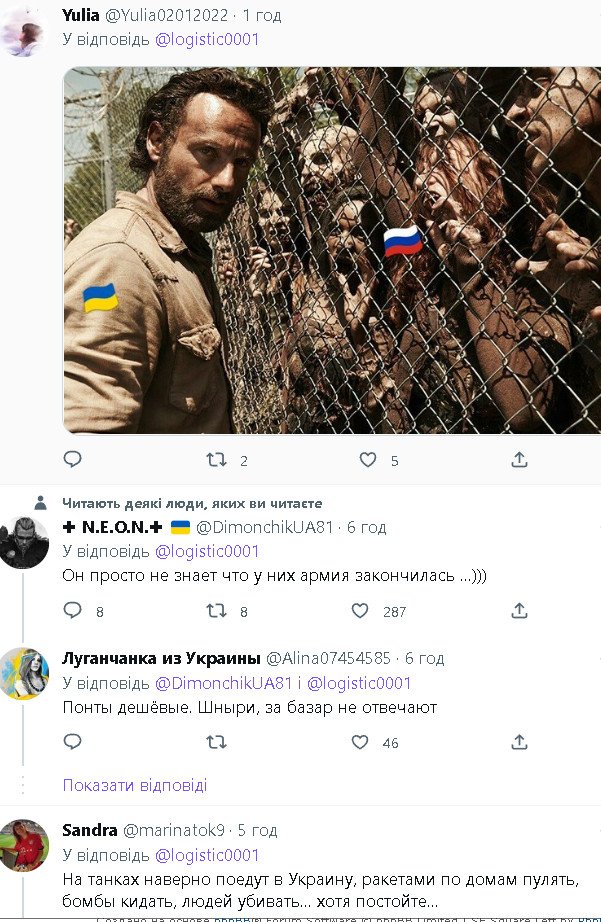Retweet the N.E.O.N. tweet

click(x=216, y=610)
